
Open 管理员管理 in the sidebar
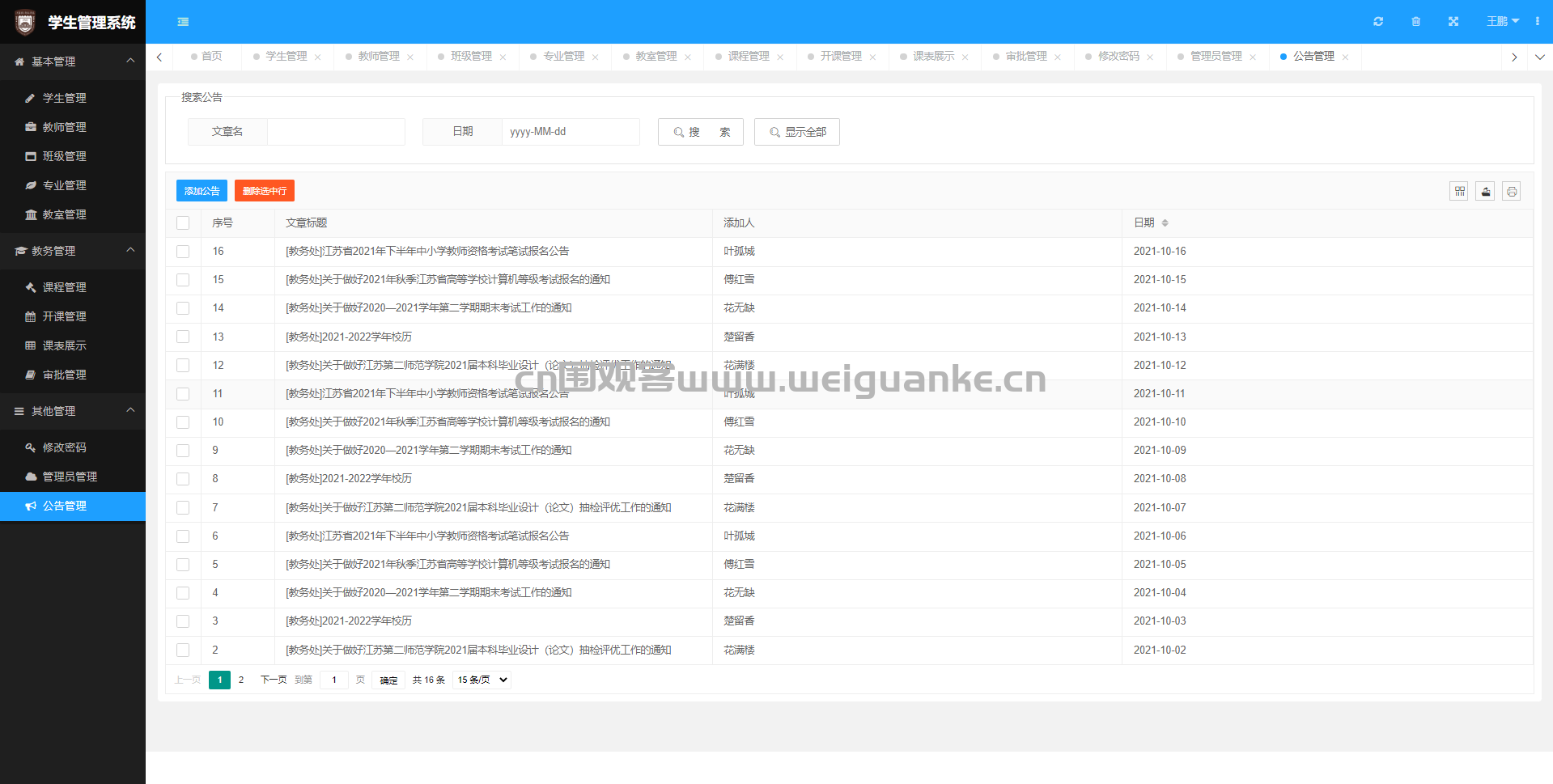click(x=73, y=477)
